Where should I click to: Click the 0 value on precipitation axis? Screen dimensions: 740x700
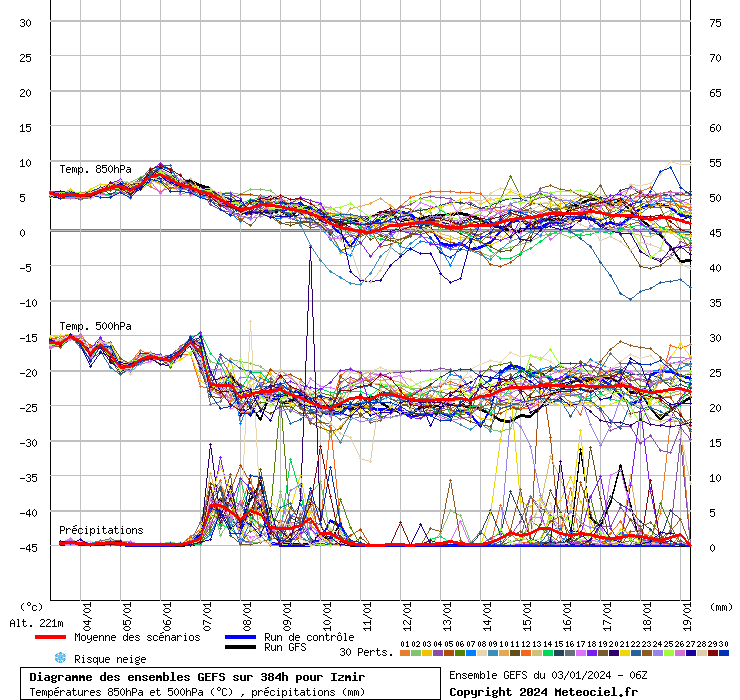(x=712, y=548)
